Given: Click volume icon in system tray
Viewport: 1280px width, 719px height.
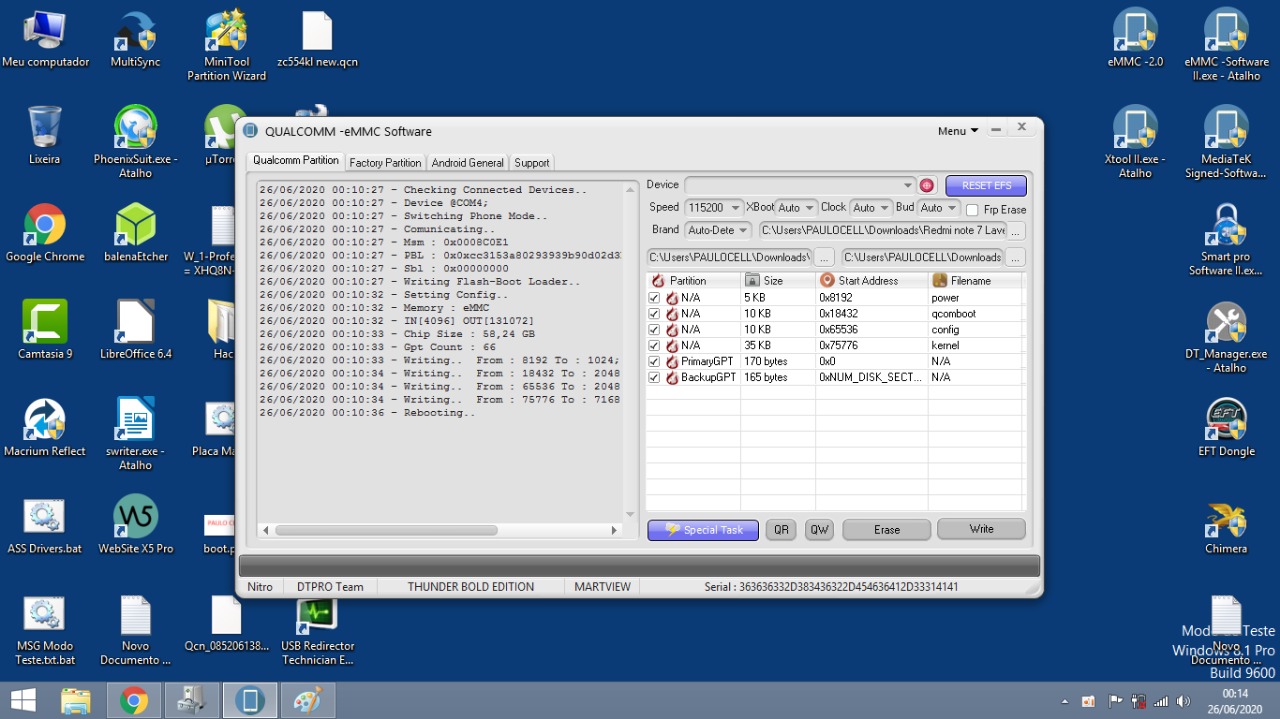Looking at the screenshot, I should (x=1184, y=701).
